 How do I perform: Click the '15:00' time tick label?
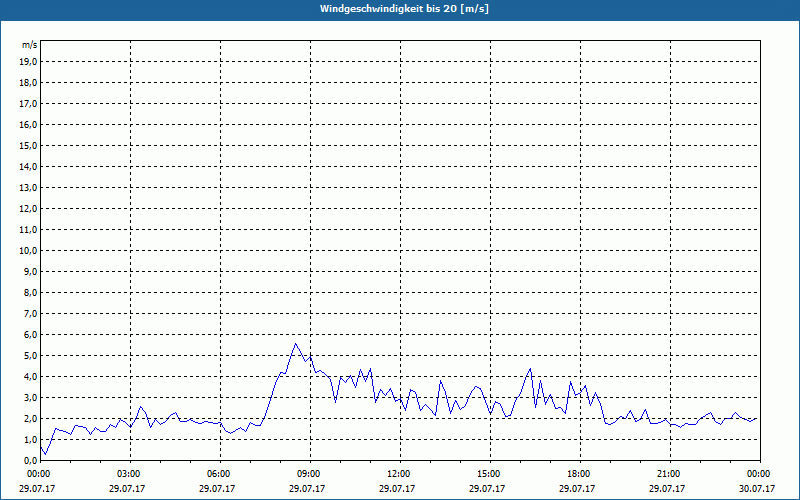[x=490, y=474]
